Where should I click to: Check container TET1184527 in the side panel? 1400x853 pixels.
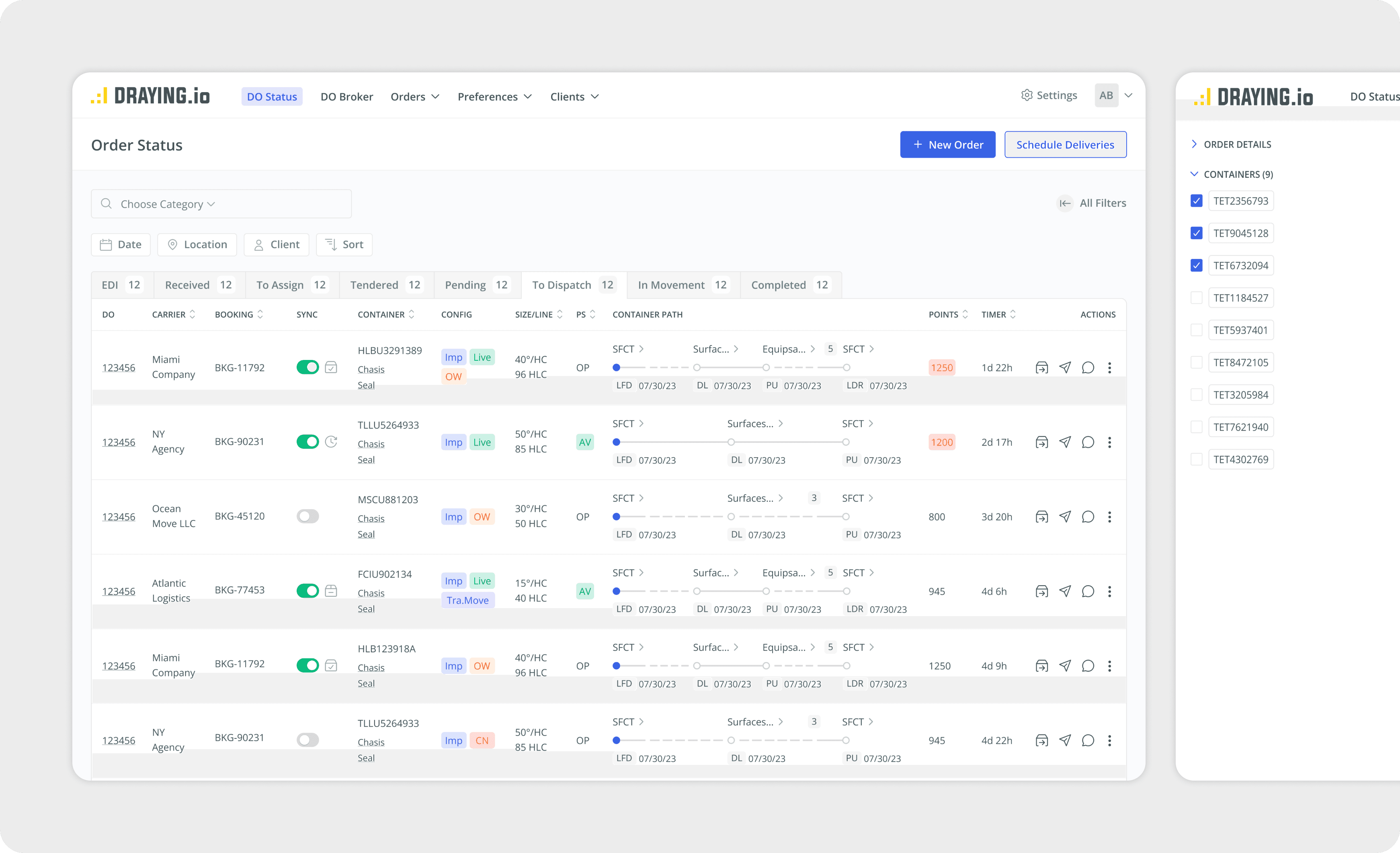pyautogui.click(x=1197, y=298)
